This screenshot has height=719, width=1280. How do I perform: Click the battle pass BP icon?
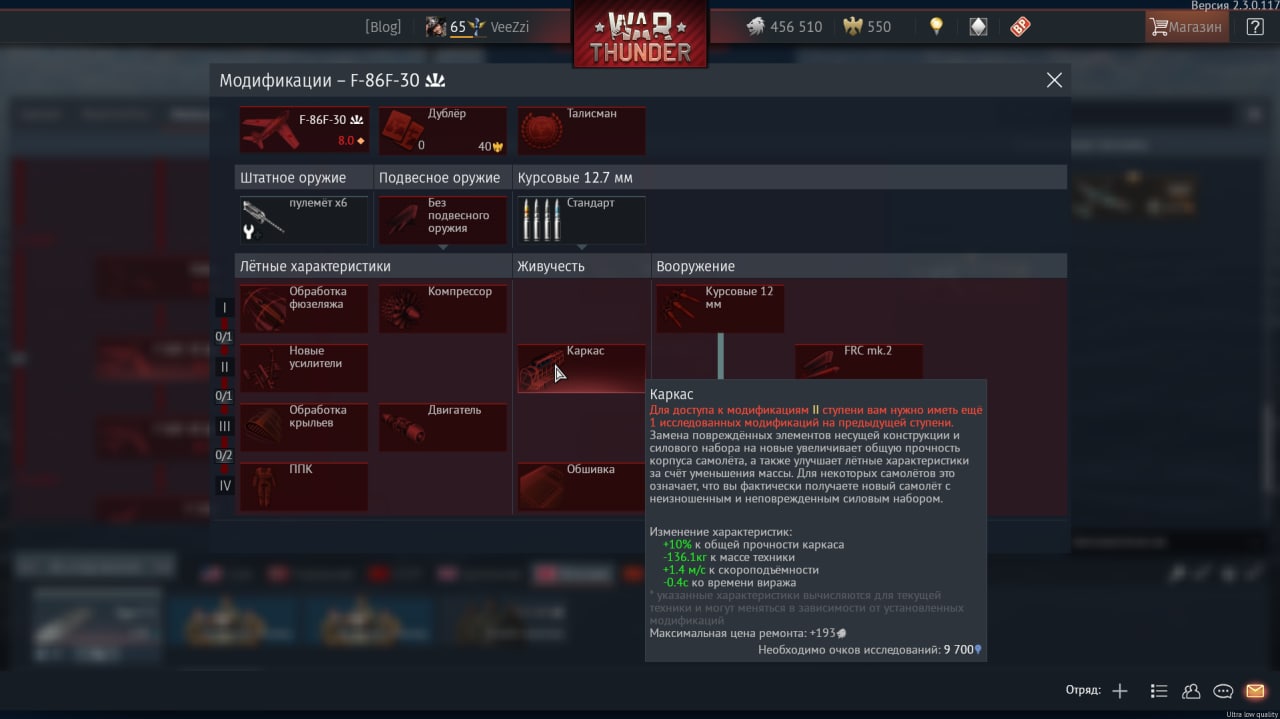click(1020, 27)
